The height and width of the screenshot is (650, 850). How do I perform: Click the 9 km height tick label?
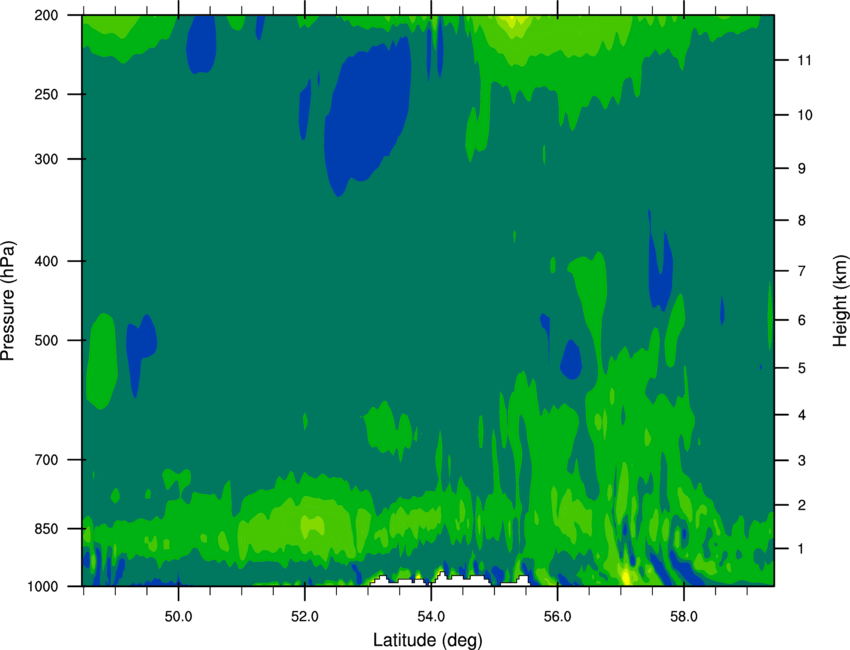coord(802,169)
